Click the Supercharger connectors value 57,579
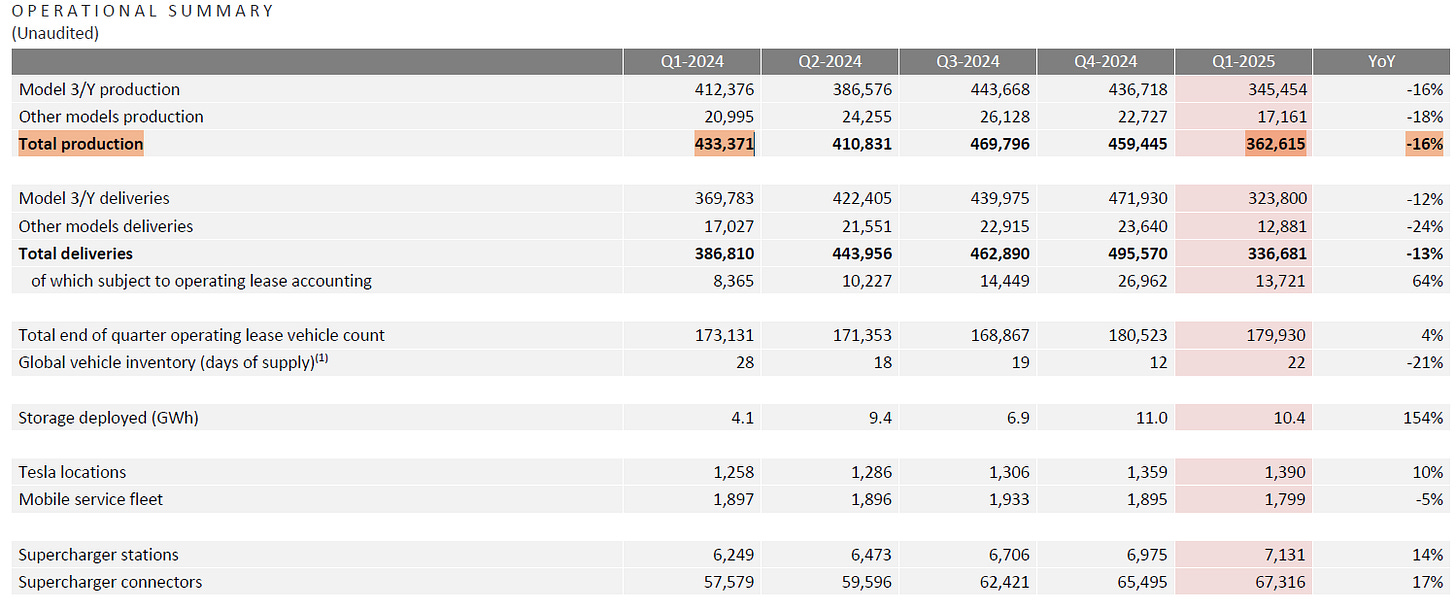1456x609 pixels. pyautogui.click(x=729, y=581)
